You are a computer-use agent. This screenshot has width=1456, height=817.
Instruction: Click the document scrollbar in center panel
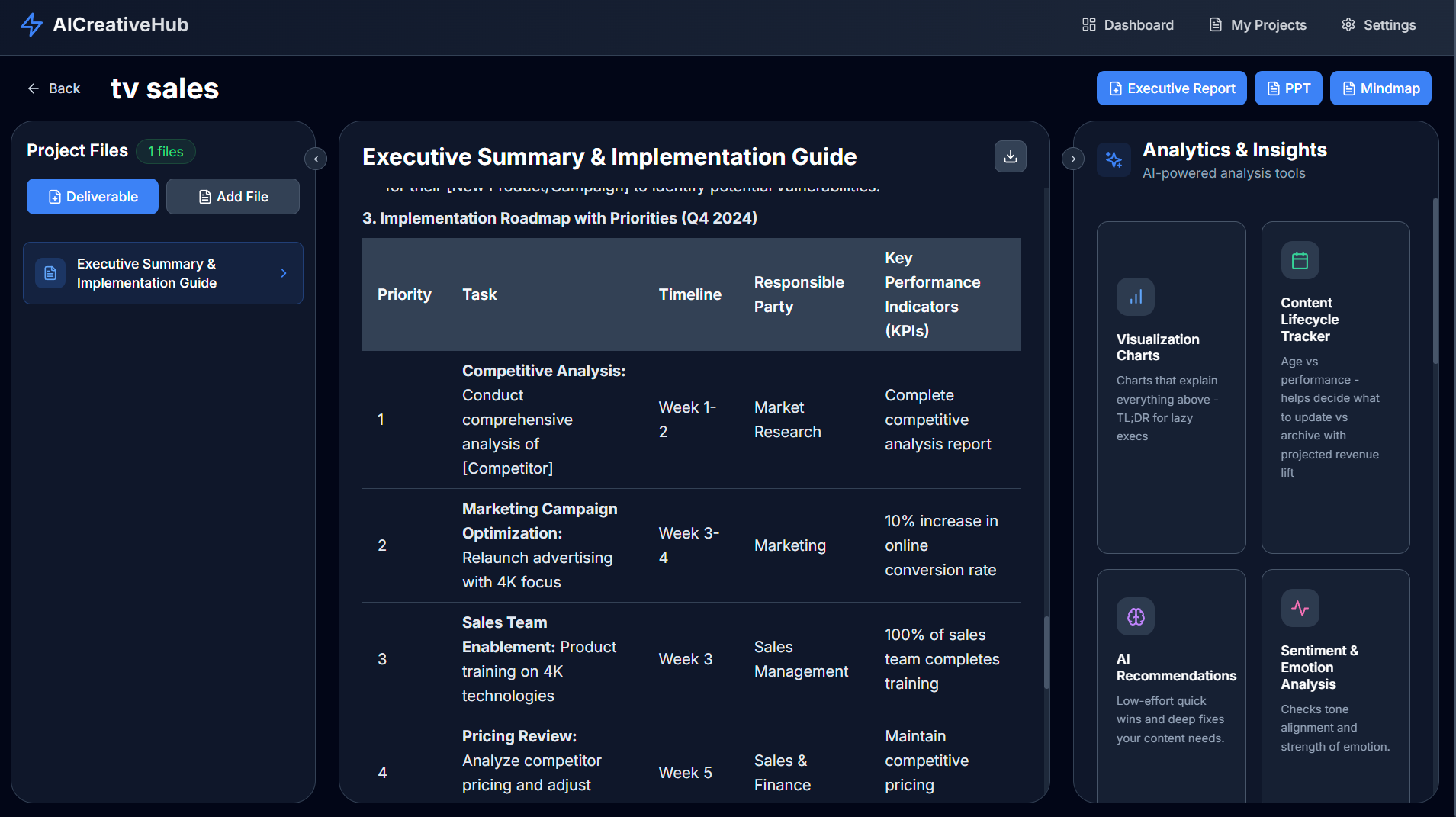(1046, 652)
